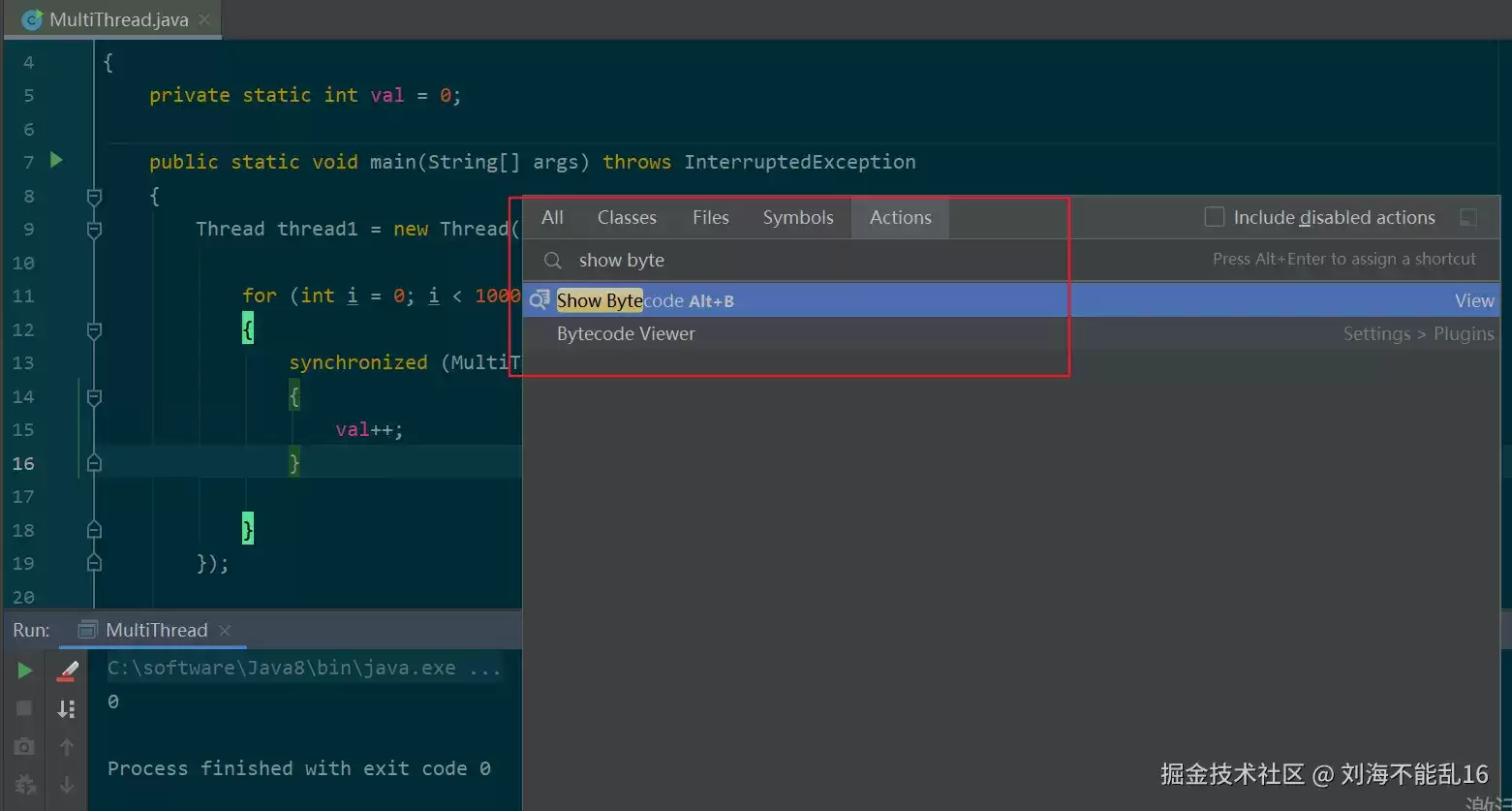Switch to the Classes search tab

pos(627,217)
